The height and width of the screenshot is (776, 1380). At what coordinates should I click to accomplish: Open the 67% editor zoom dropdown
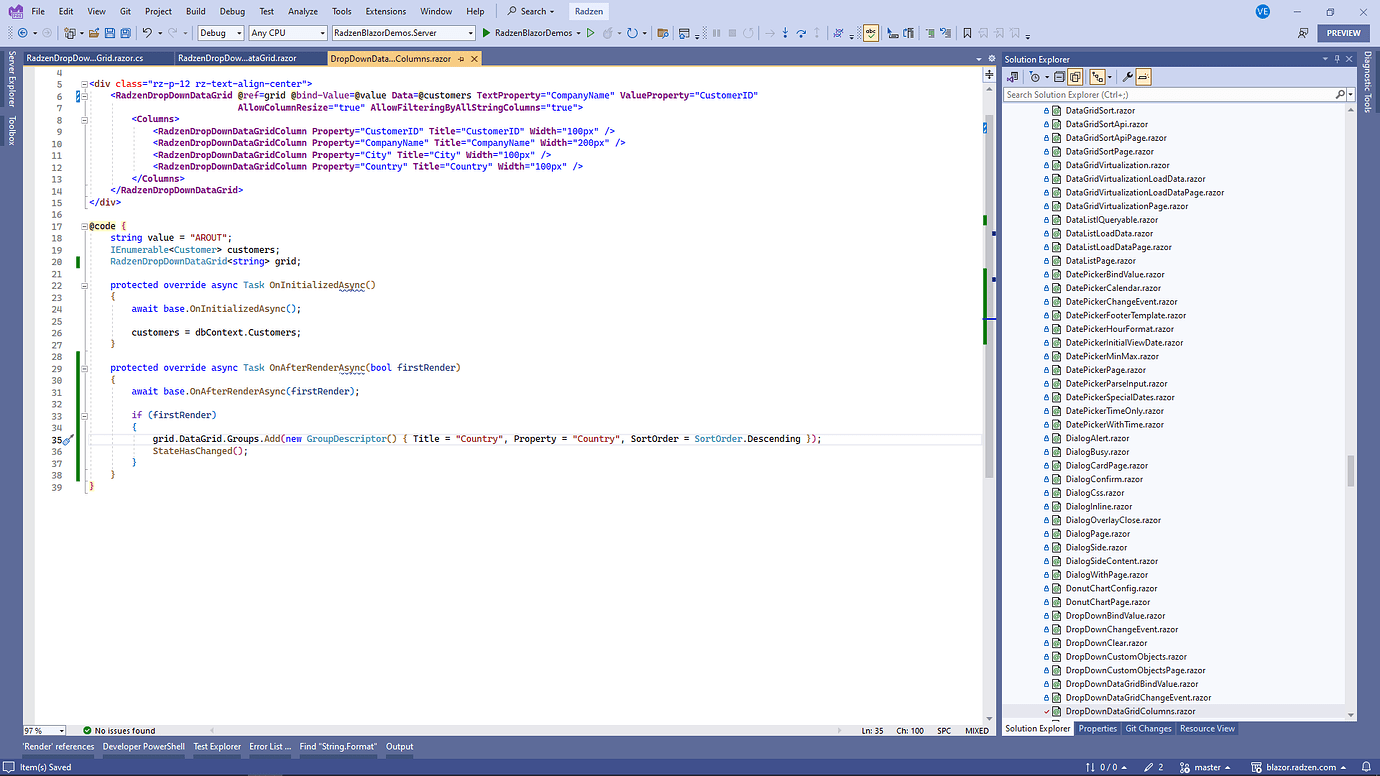tap(40, 730)
